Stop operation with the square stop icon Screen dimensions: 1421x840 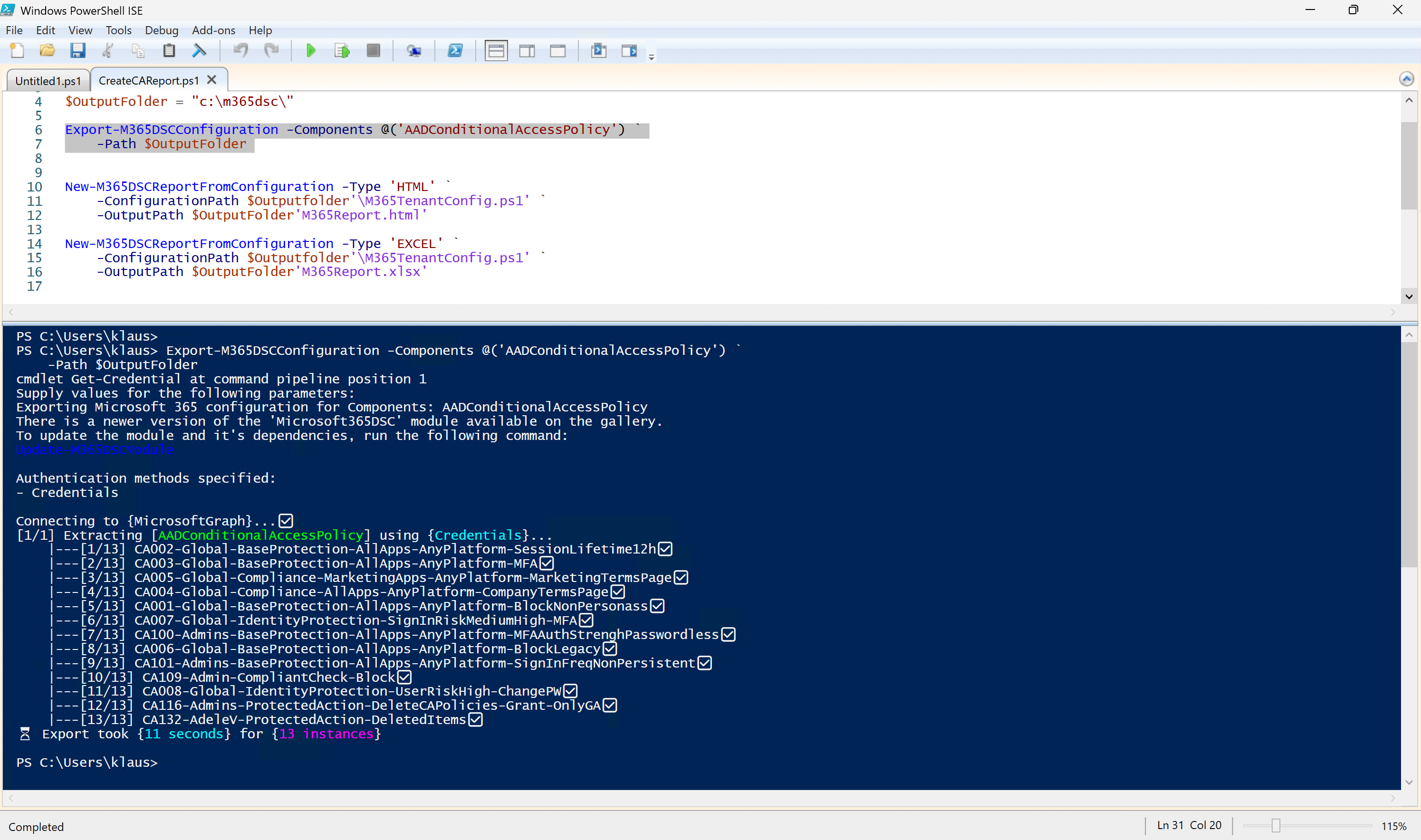pos(373,51)
